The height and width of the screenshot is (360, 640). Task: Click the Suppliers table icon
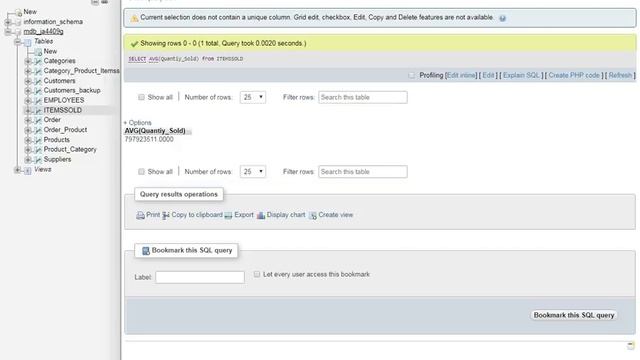tap(38, 160)
